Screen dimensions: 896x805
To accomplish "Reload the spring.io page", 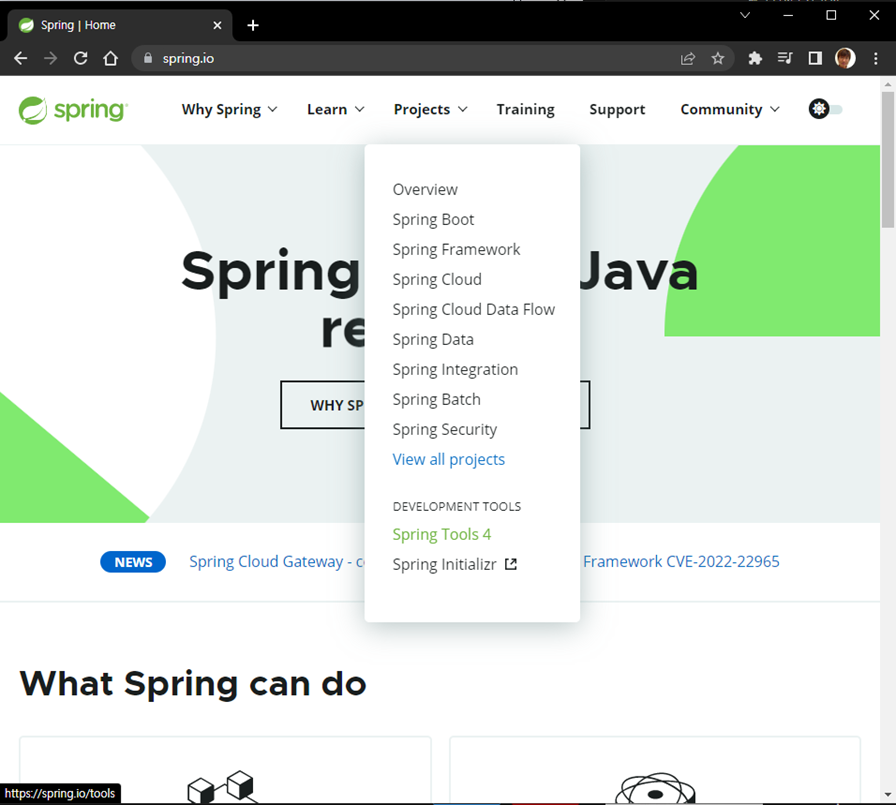I will 81,58.
